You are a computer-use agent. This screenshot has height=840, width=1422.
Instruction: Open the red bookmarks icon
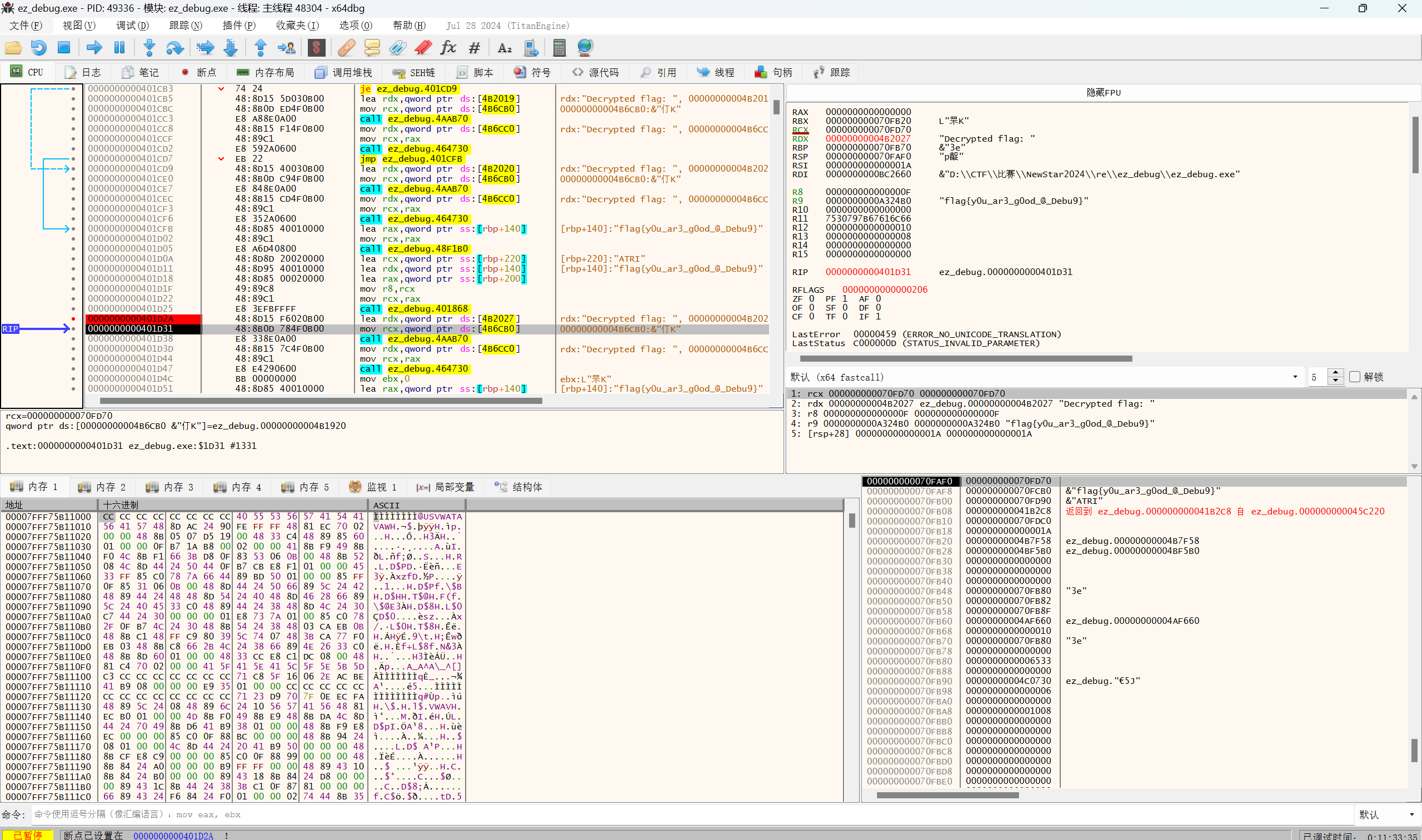click(x=423, y=48)
